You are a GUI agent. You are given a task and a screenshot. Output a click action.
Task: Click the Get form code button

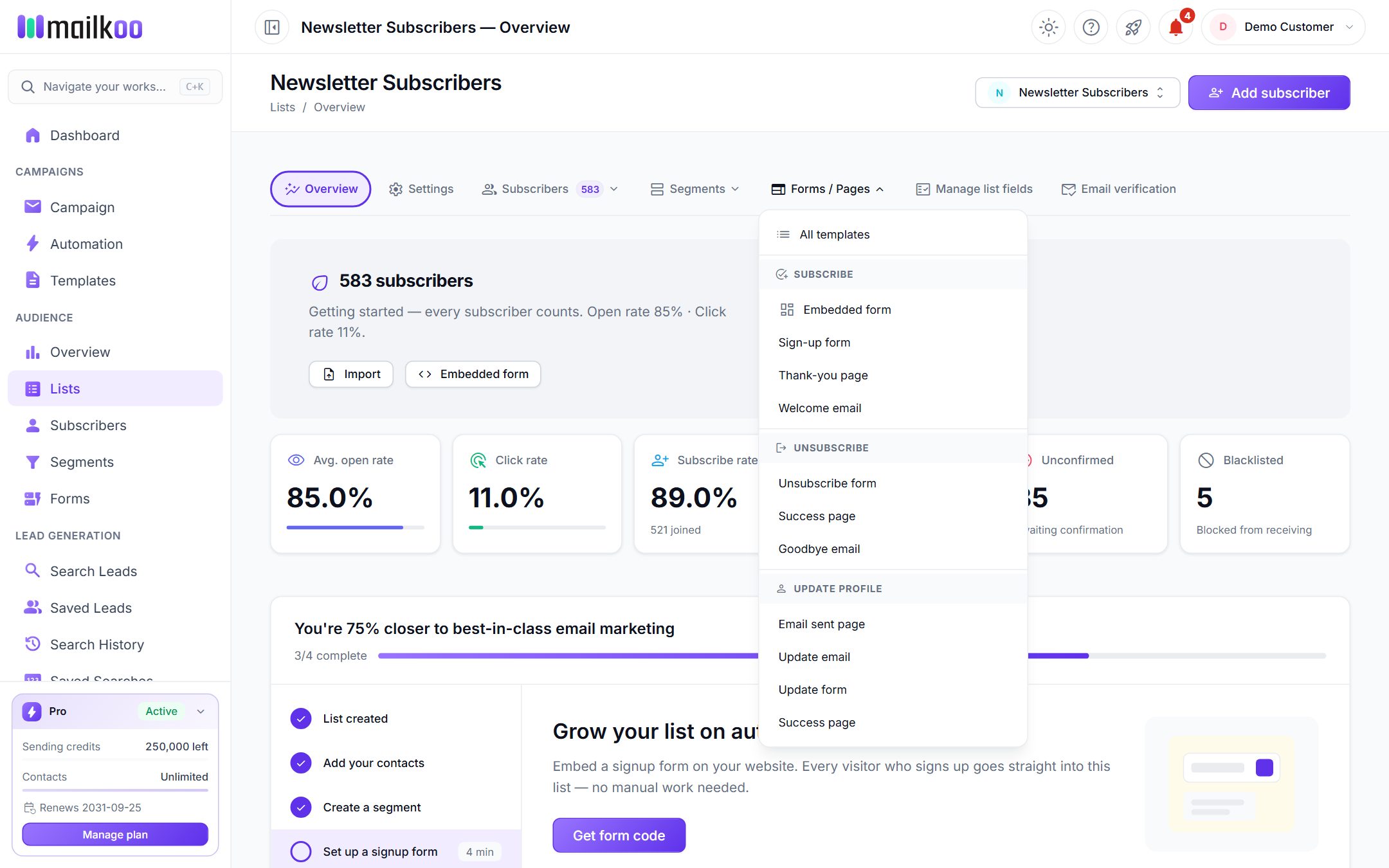(x=619, y=835)
